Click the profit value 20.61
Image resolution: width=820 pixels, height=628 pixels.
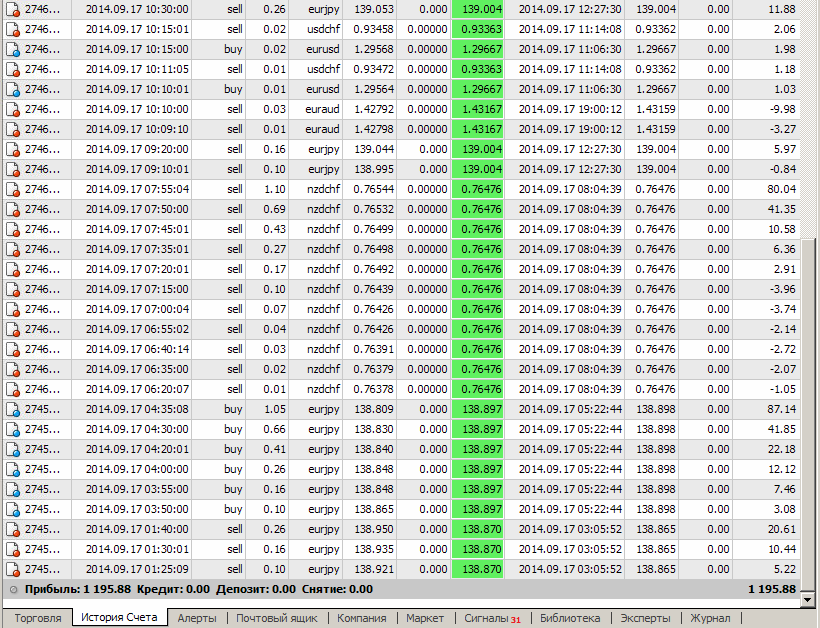point(781,530)
